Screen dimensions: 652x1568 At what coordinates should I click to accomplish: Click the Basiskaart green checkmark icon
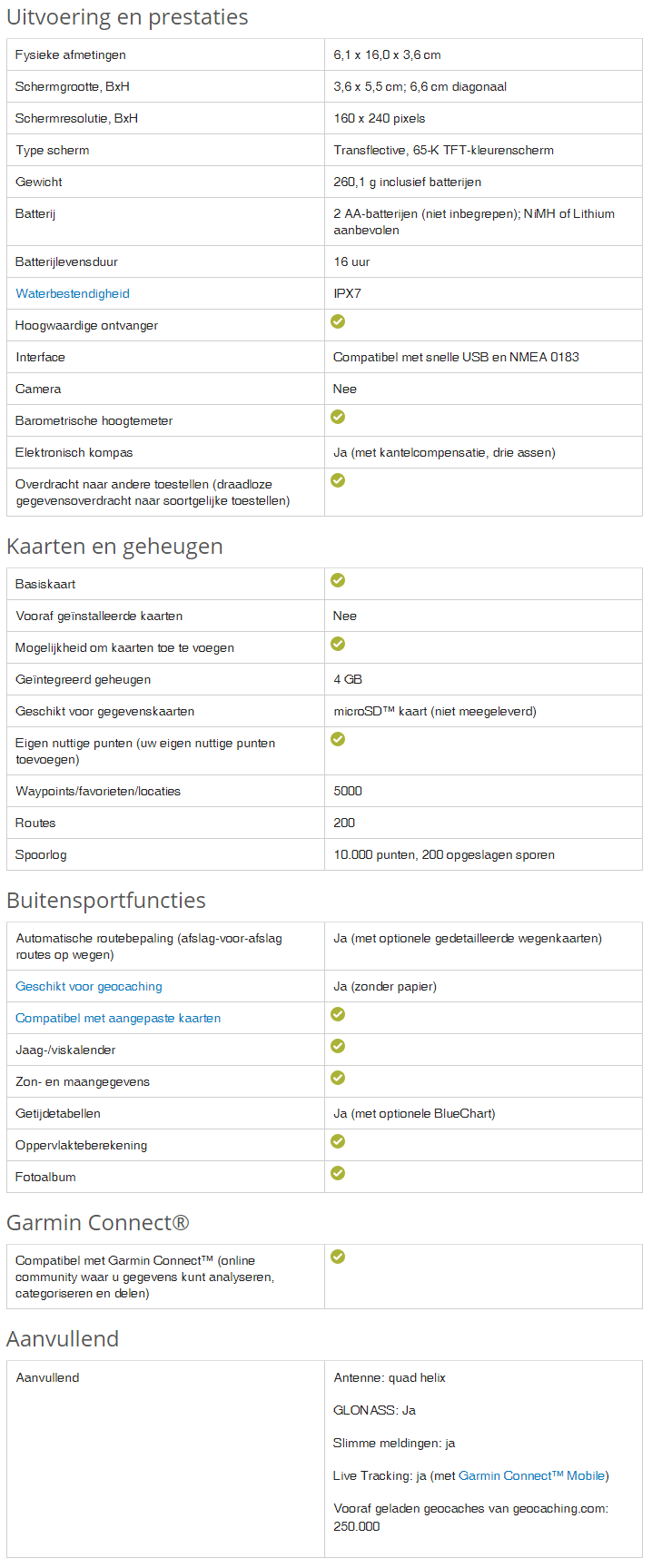coord(338,580)
